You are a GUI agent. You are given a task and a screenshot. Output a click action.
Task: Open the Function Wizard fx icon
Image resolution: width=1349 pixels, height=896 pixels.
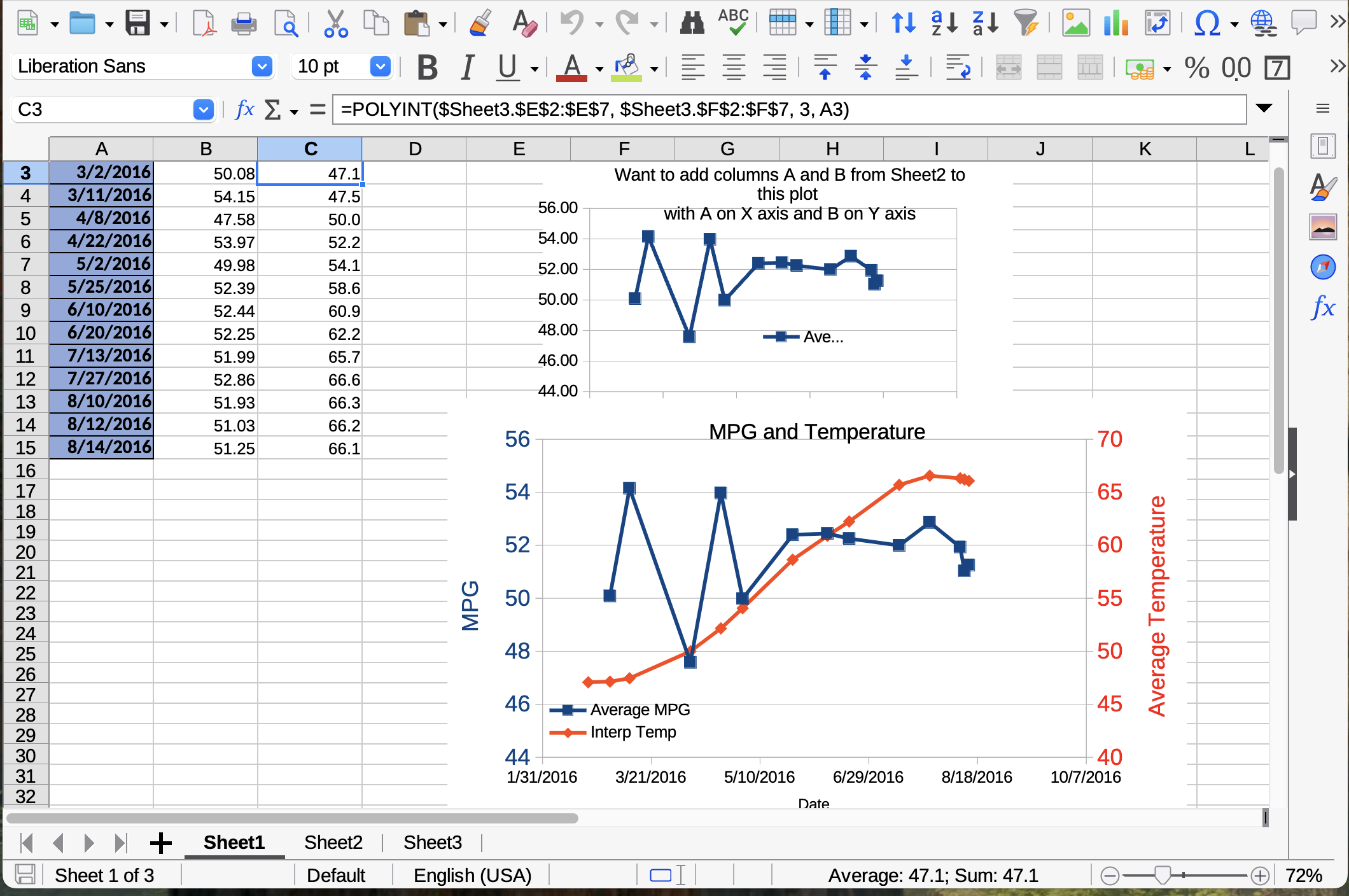coord(244,109)
